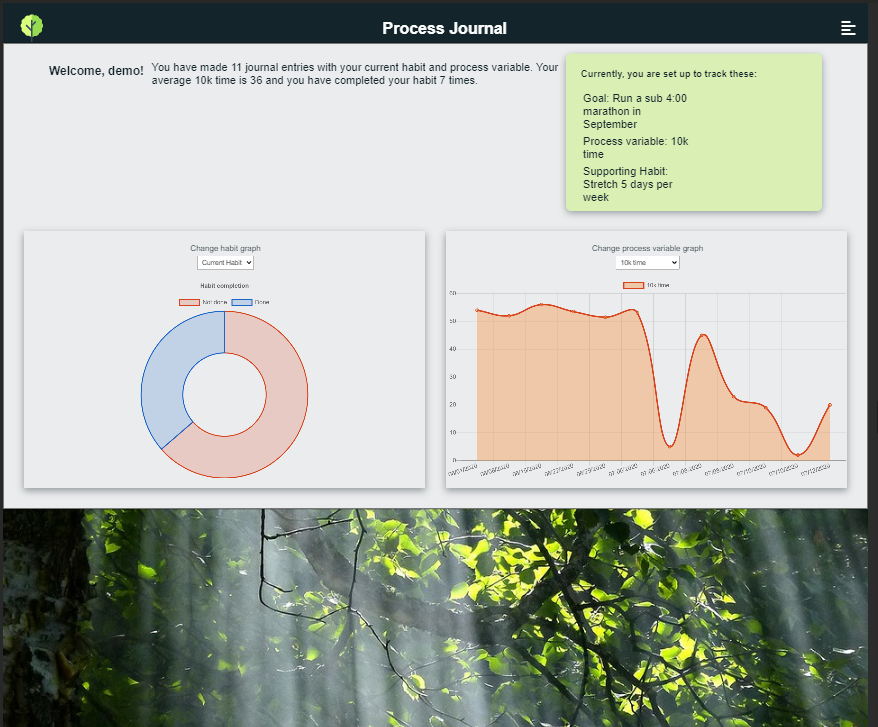Image resolution: width=878 pixels, height=727 pixels.
Task: Click the 'Welcome, demo!' heading
Action: (x=96, y=71)
